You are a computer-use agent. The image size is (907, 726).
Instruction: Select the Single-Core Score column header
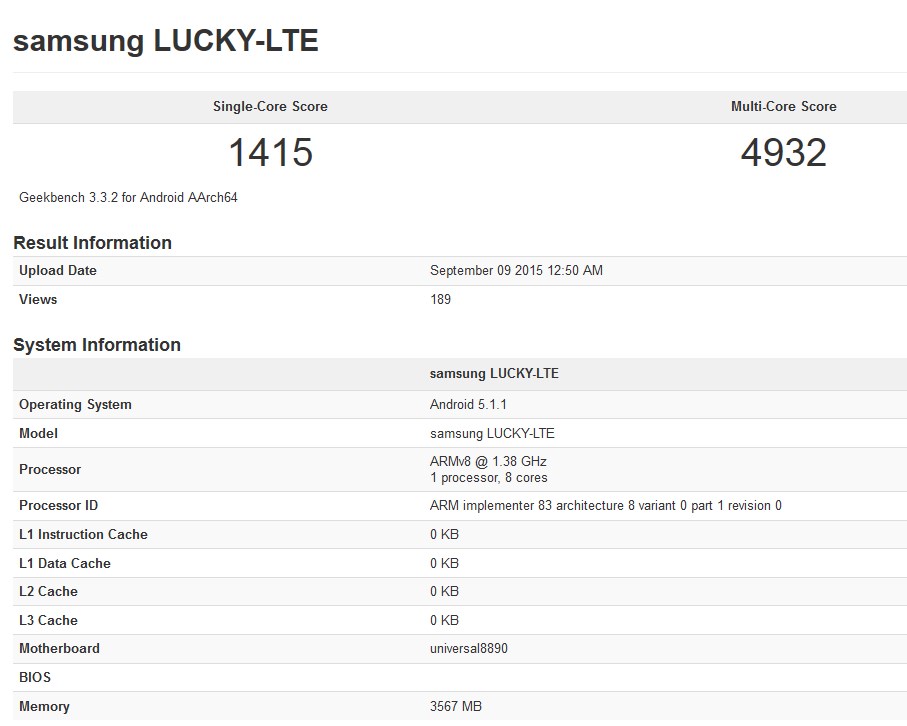(270, 106)
